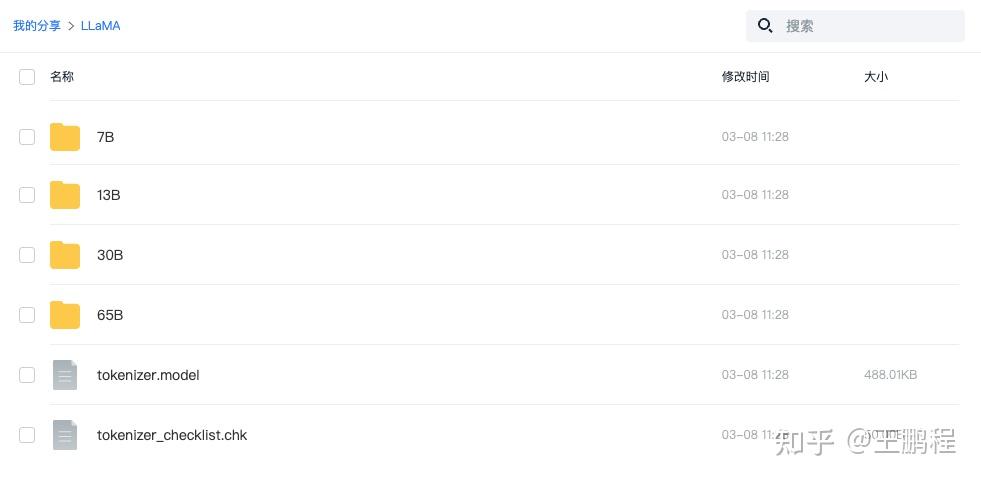Sort by 名称 column header
Image resolution: width=981 pixels, height=481 pixels.
(62, 77)
